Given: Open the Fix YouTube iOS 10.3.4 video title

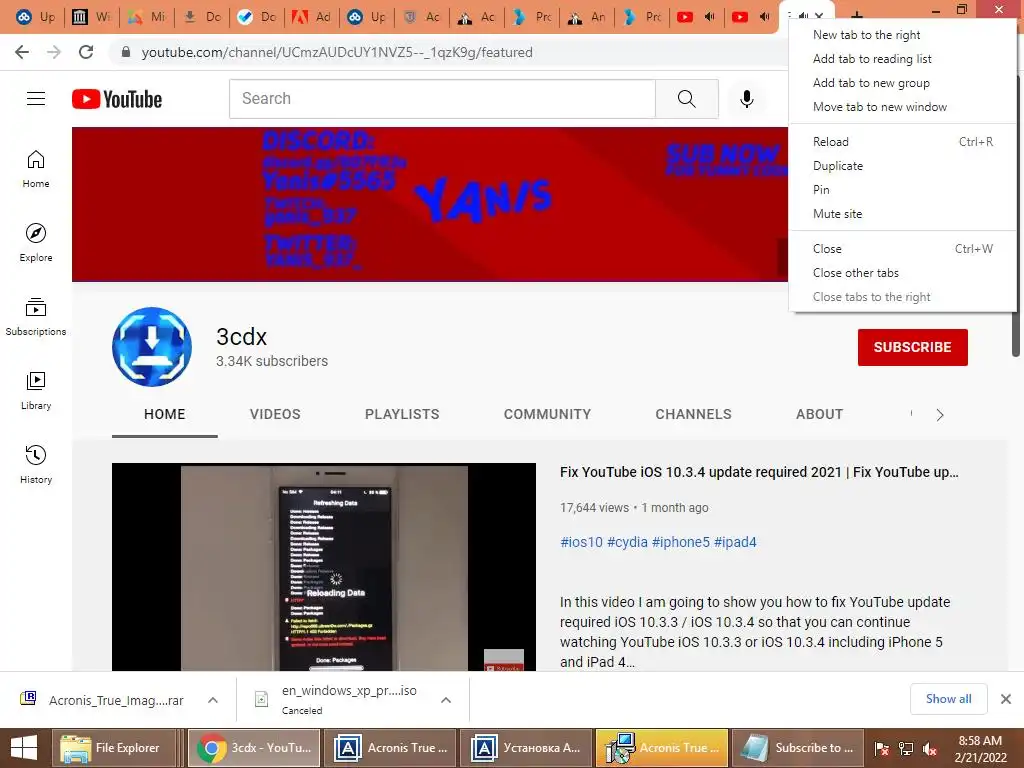Looking at the screenshot, I should coord(759,472).
